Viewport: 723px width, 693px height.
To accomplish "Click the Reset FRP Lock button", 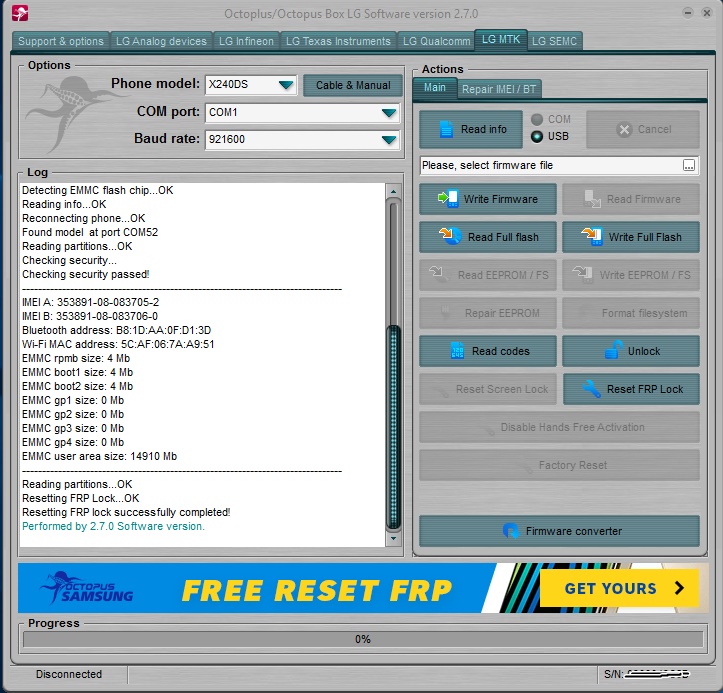I will coord(631,389).
